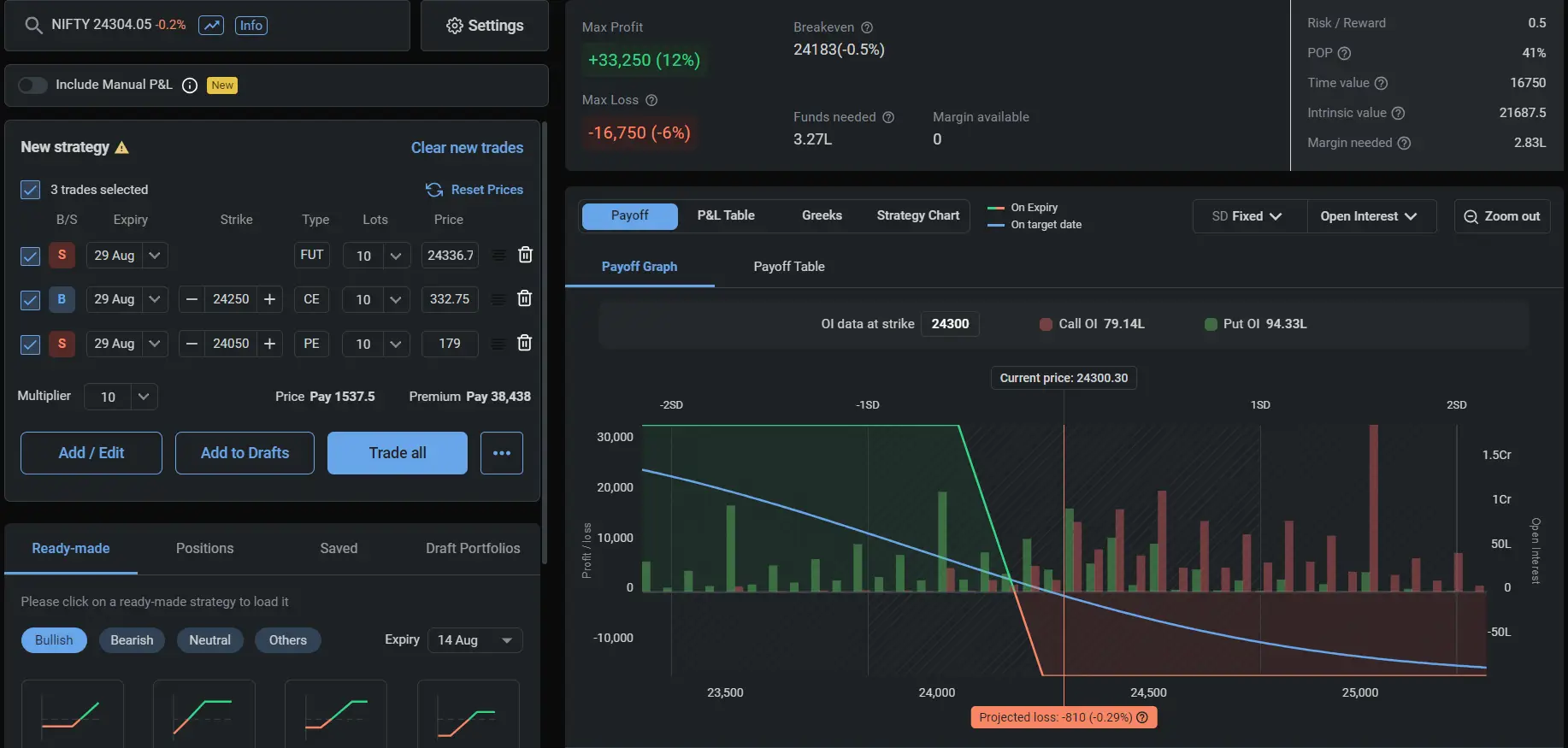The width and height of the screenshot is (1568, 748).
Task: Increase the 24050 strike with plus button
Action: coord(269,344)
